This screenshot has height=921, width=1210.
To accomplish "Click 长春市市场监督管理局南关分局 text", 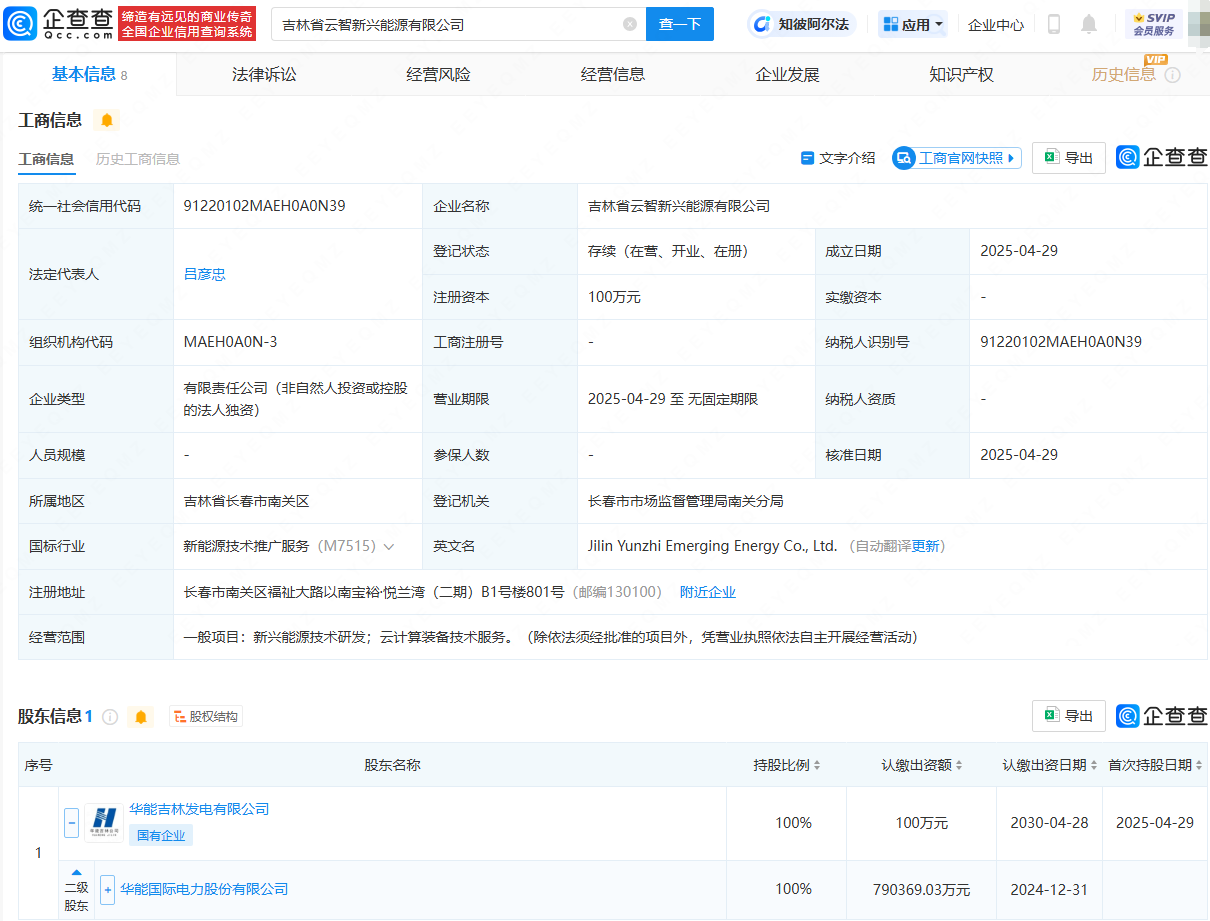I will [x=686, y=501].
